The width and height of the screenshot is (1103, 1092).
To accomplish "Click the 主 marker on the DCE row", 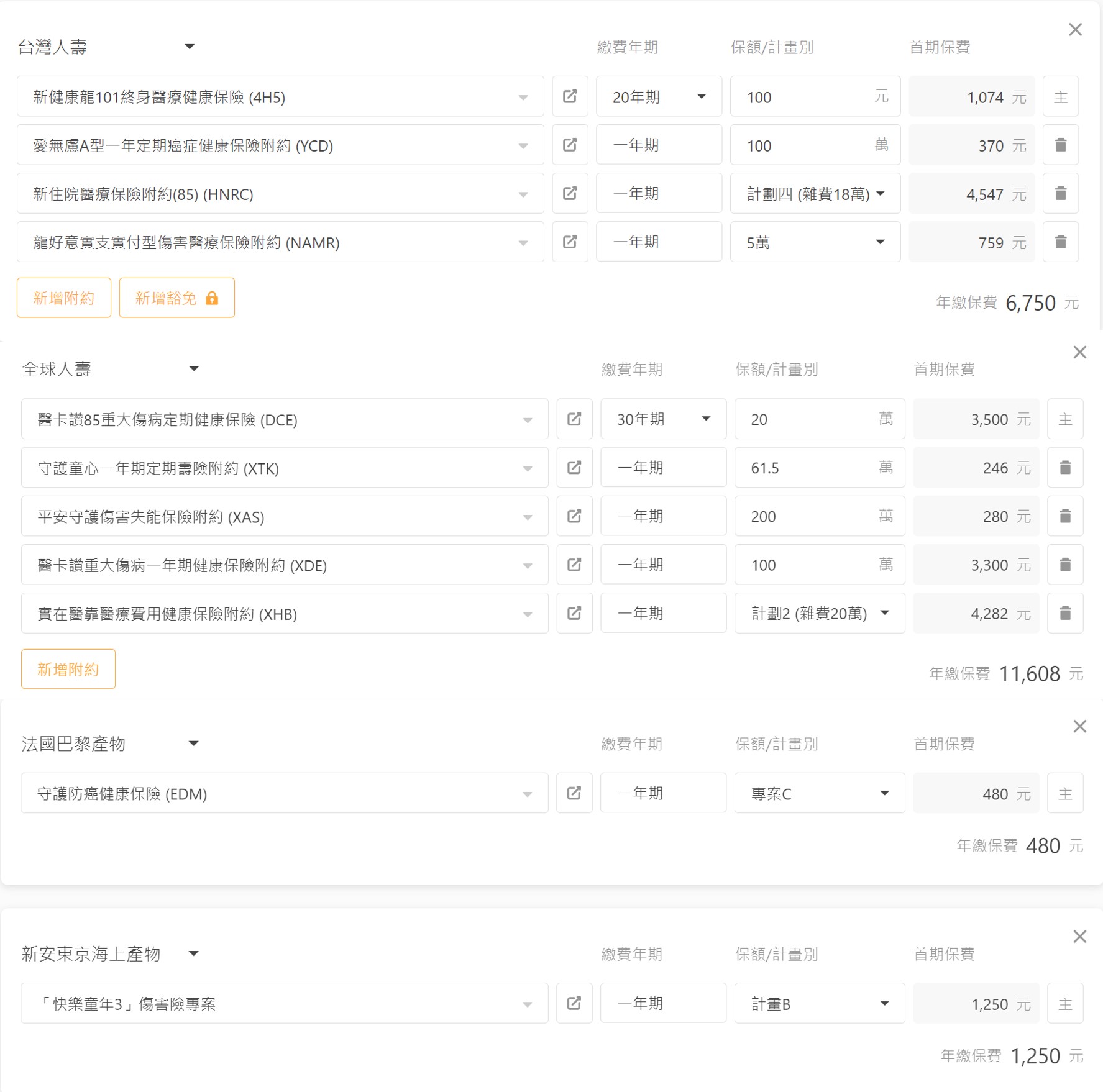I will 1065,419.
